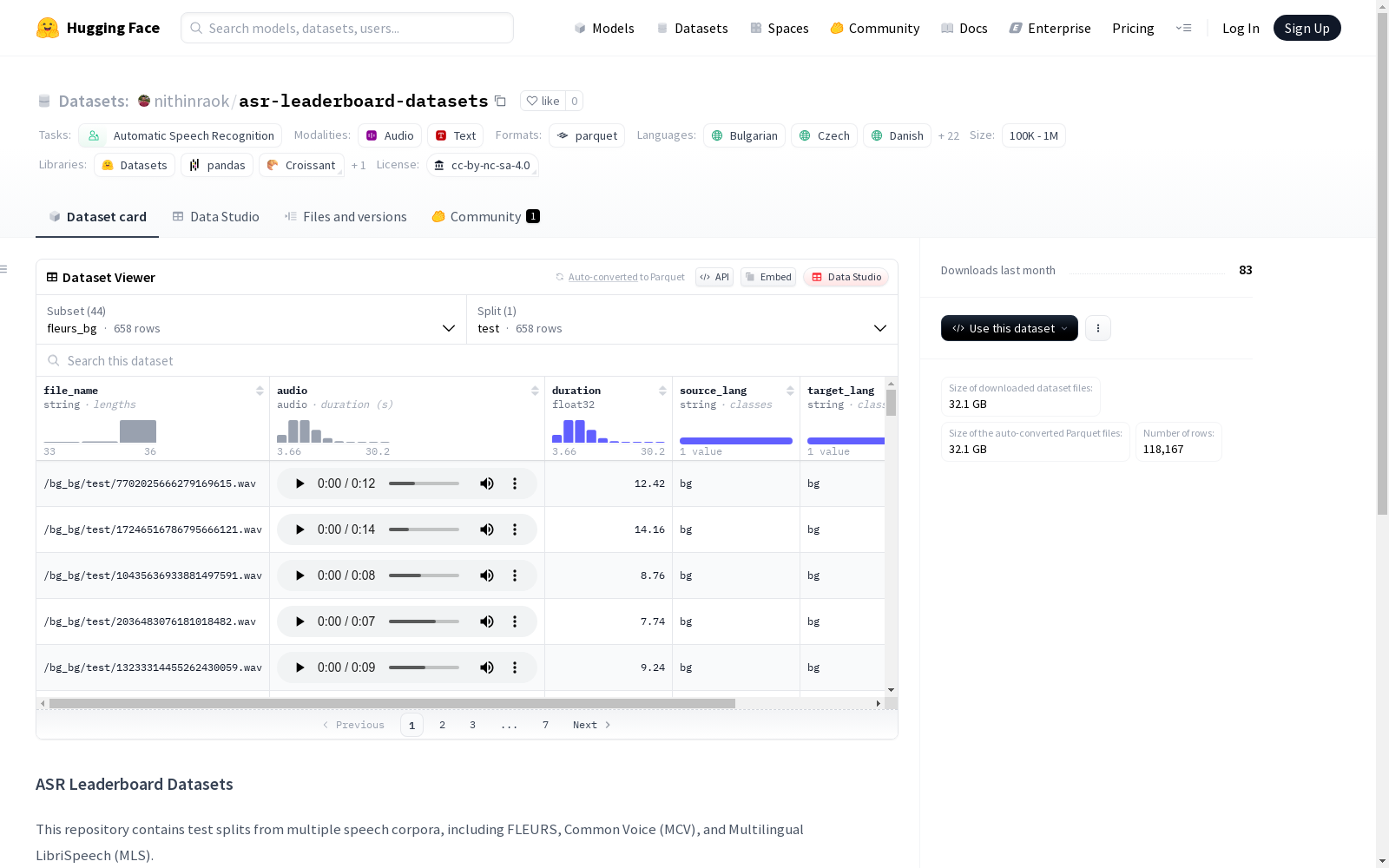This screenshot has height=868, width=1389.
Task: Click the Embed button
Action: coord(768,277)
